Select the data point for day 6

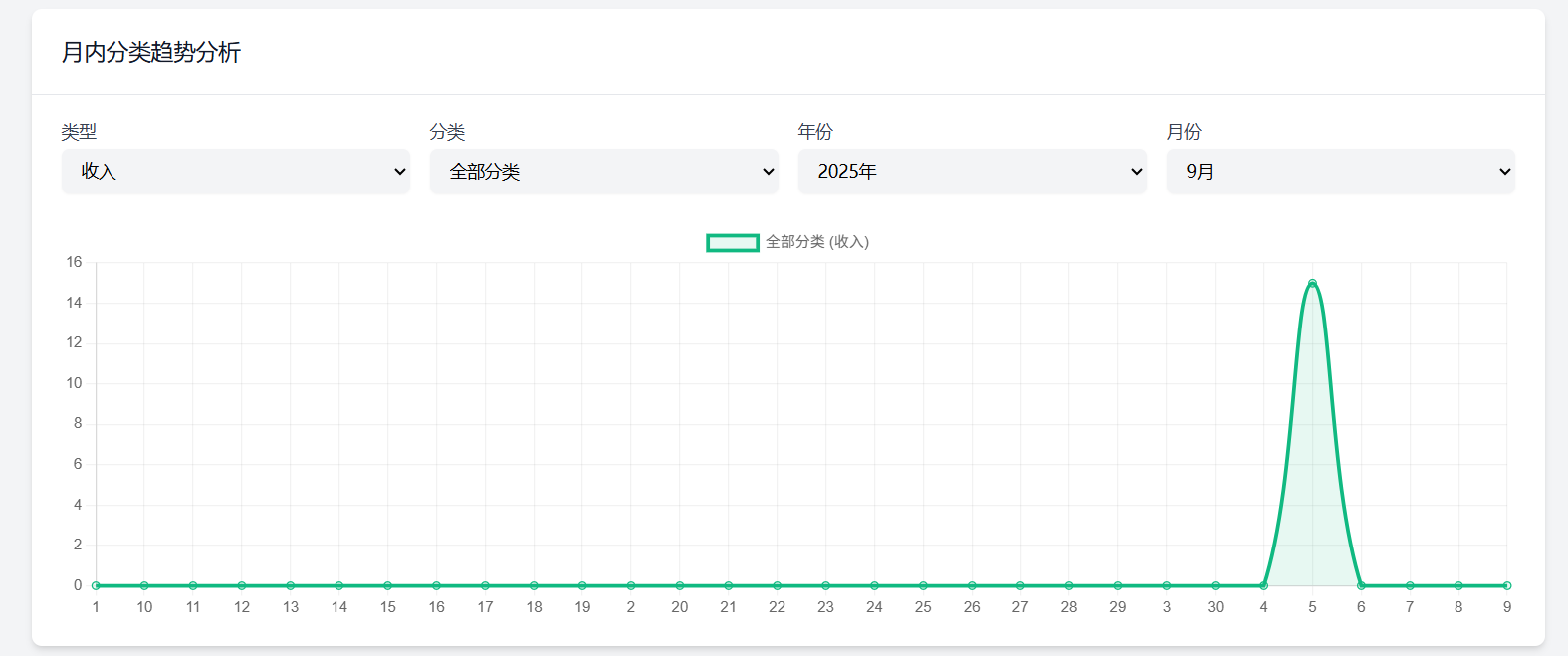1361,585
